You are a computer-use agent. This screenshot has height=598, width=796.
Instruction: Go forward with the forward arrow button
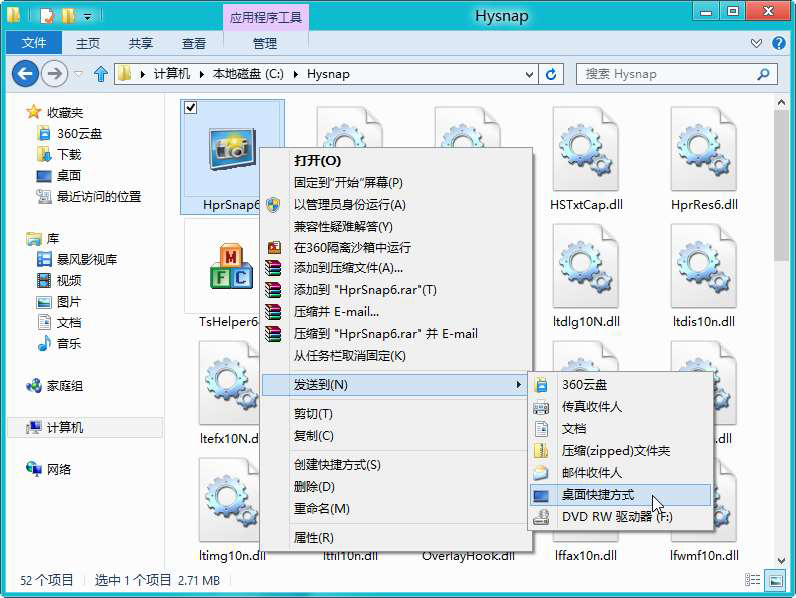point(54,74)
